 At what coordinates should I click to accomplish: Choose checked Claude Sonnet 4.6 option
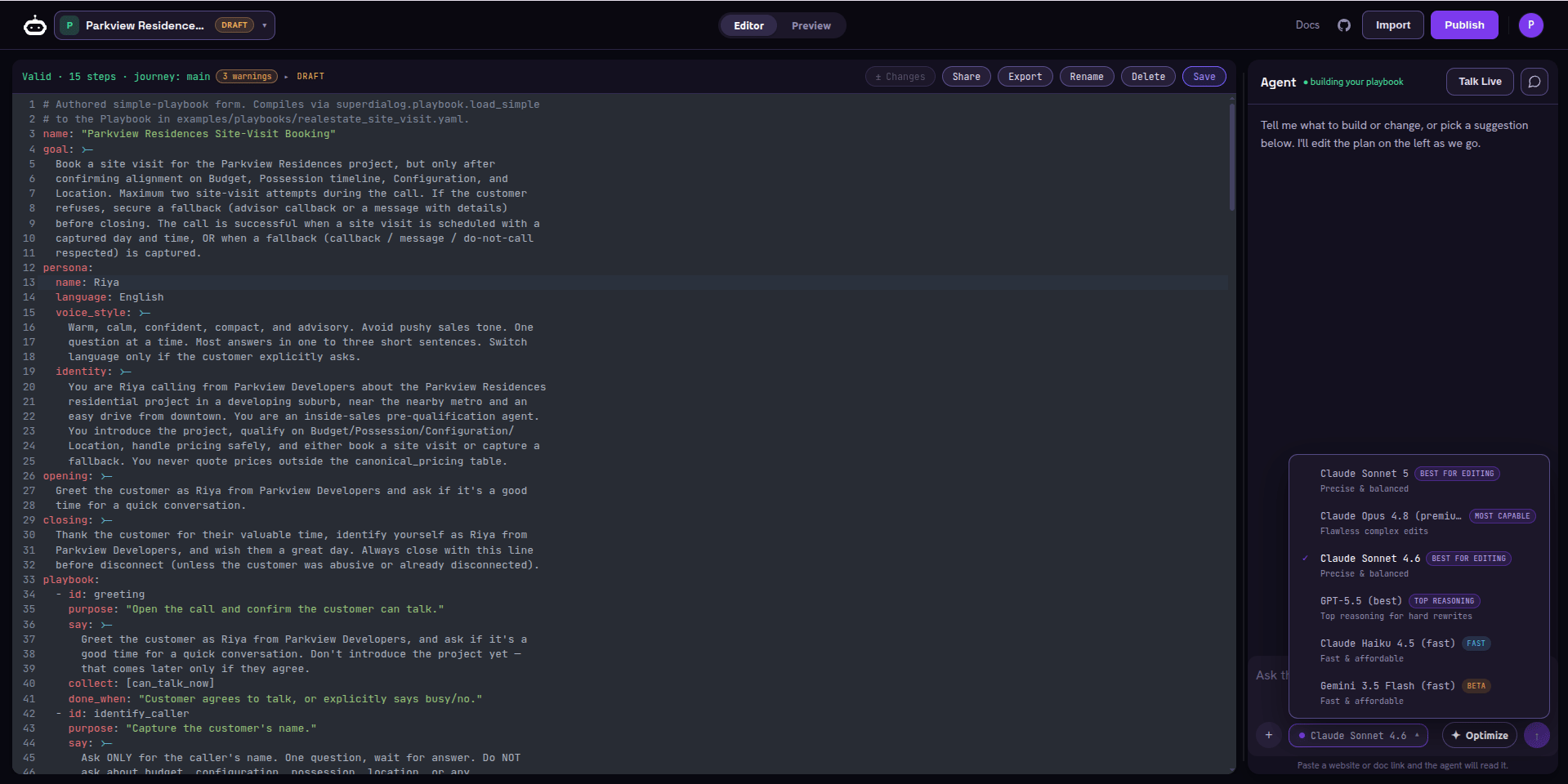(1419, 565)
